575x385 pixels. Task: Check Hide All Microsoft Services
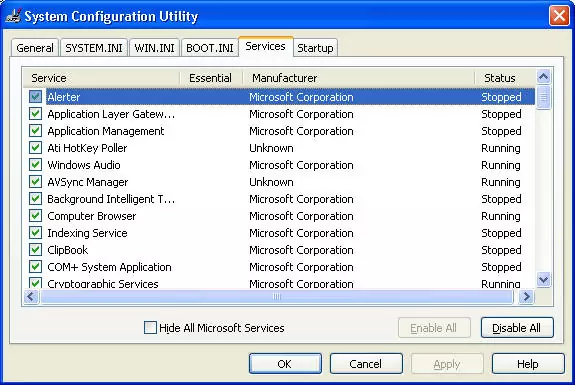[150, 327]
